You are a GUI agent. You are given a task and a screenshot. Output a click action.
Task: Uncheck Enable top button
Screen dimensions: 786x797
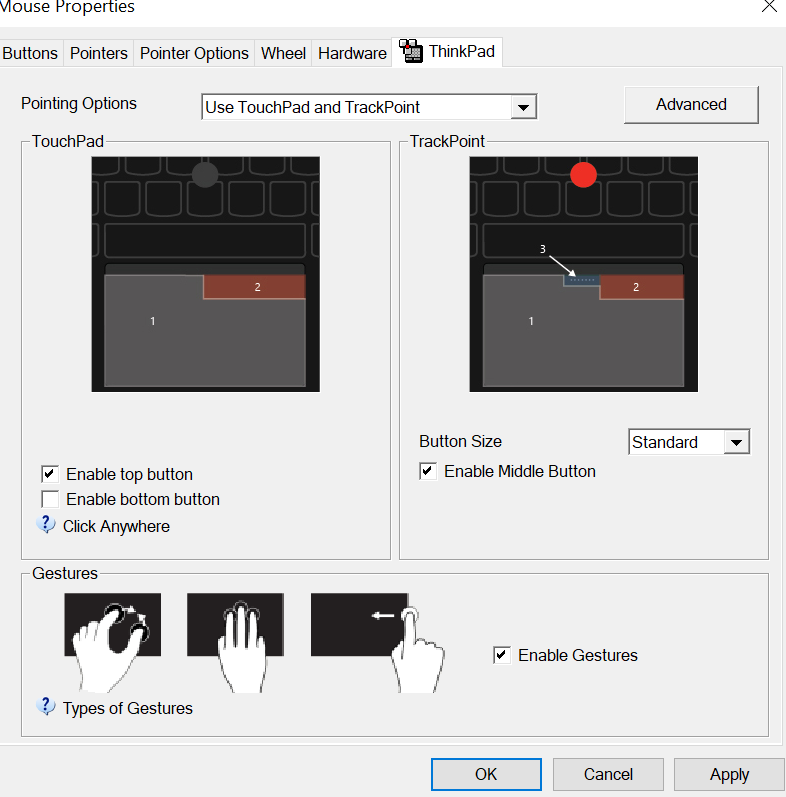pos(50,474)
